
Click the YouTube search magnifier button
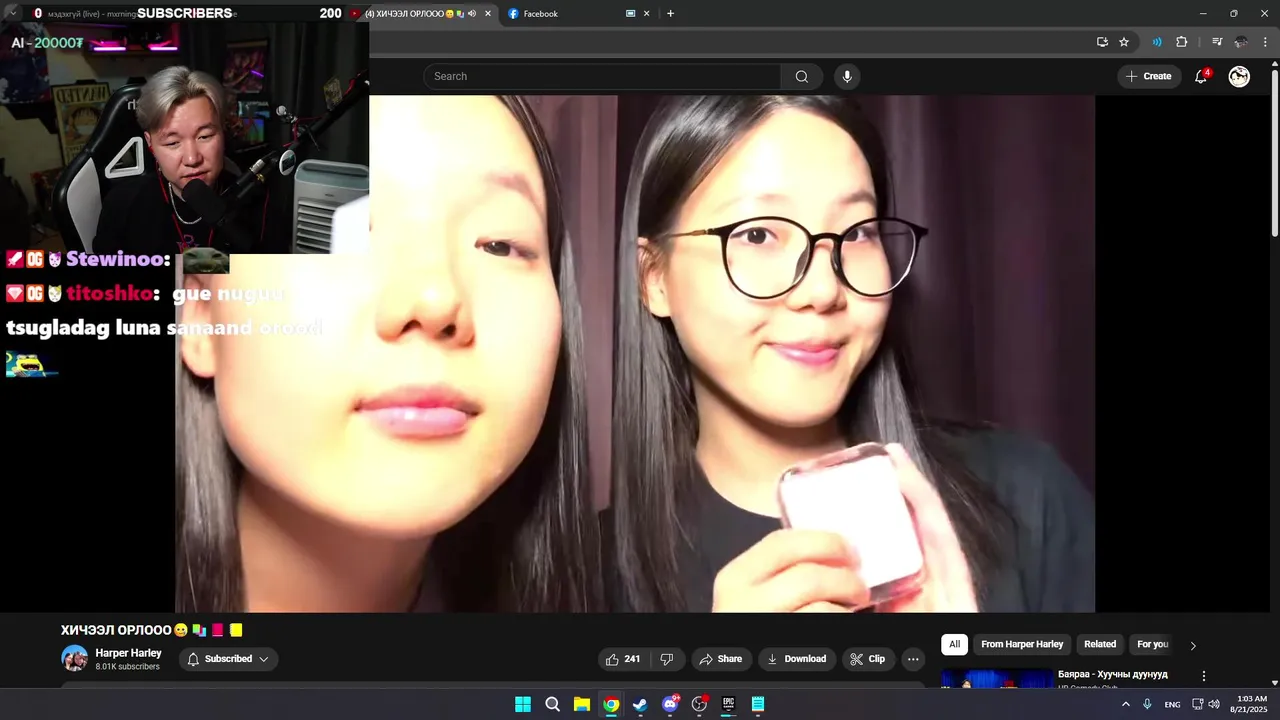tap(801, 77)
